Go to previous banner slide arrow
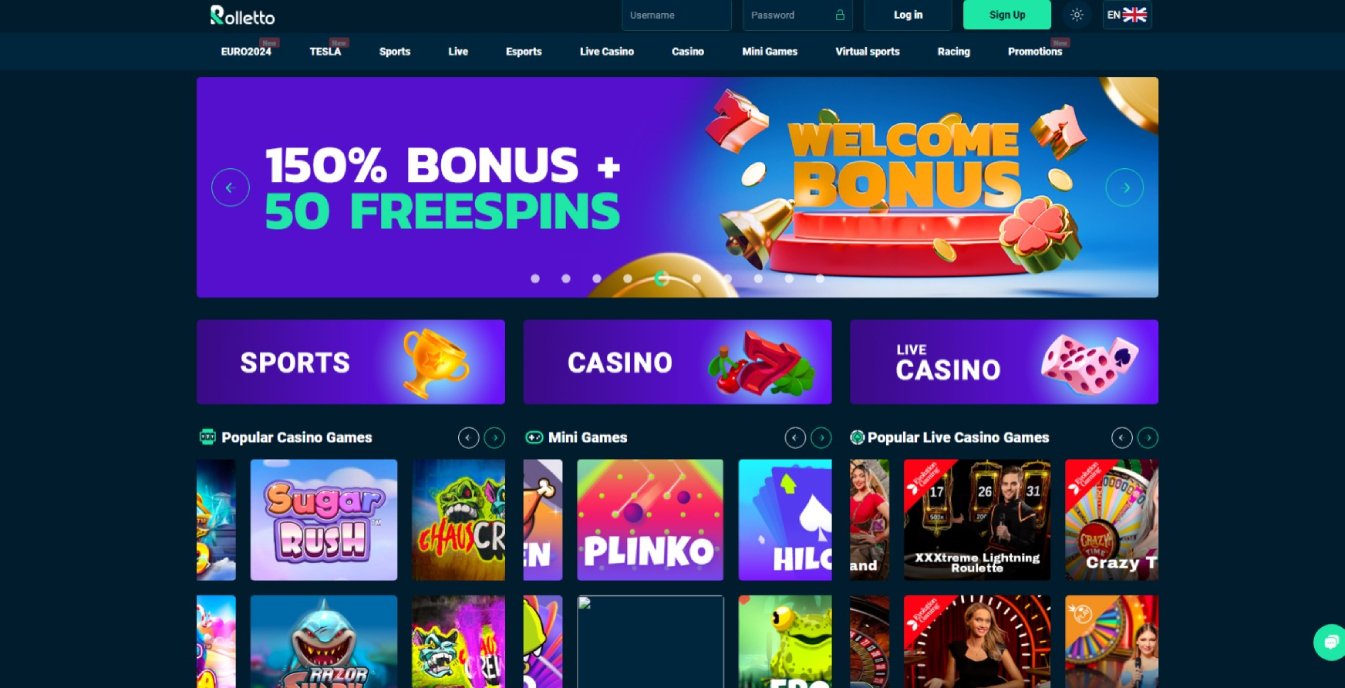 230,187
